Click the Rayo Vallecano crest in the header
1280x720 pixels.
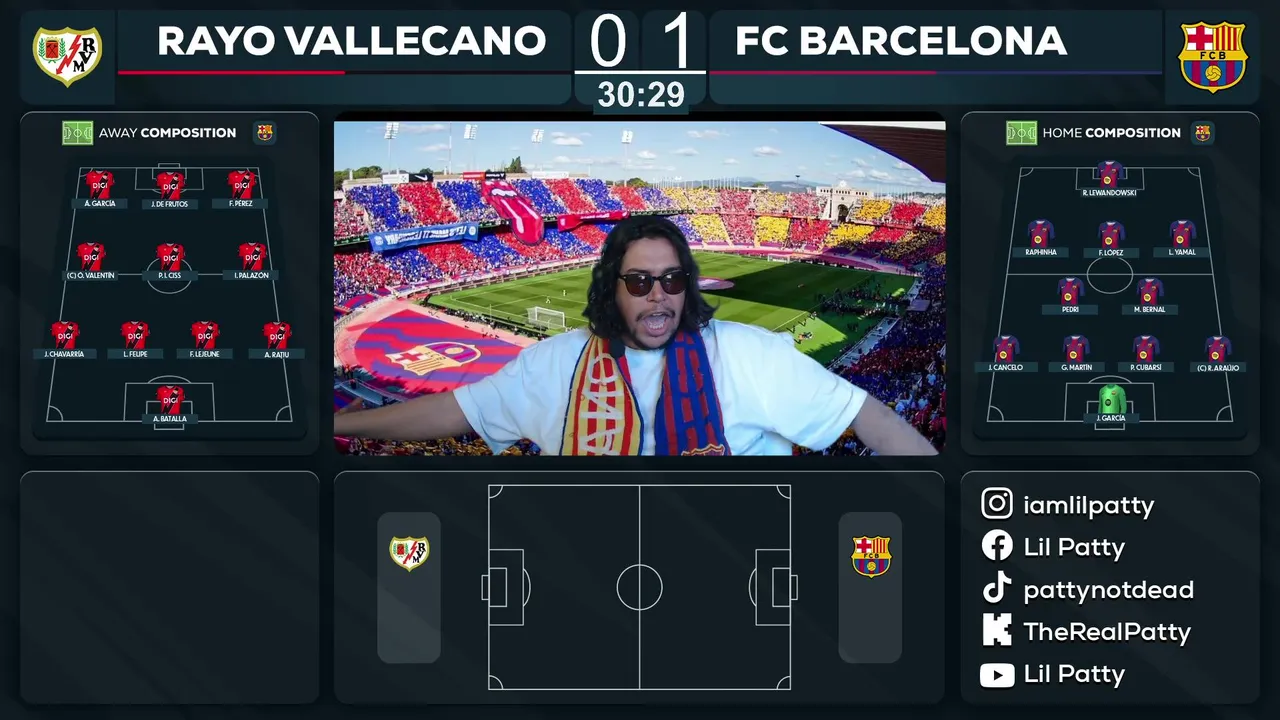(67, 56)
